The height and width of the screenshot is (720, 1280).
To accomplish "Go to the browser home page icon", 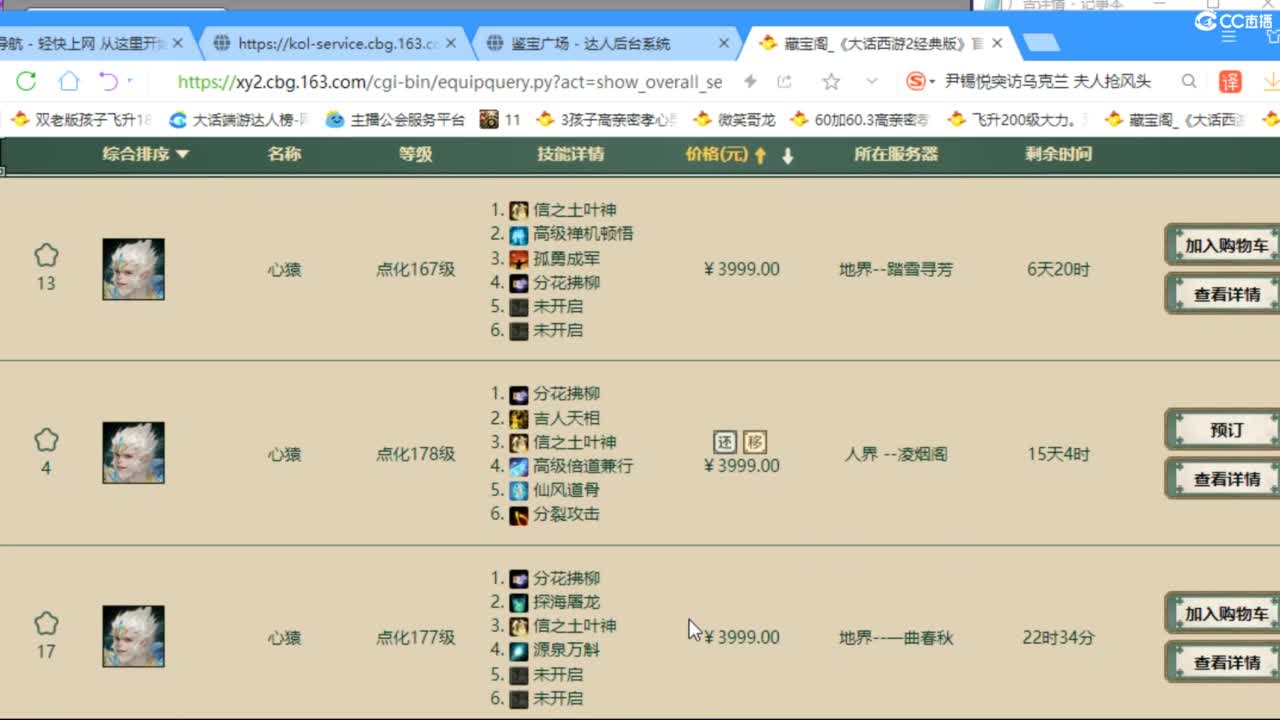I will (x=68, y=81).
